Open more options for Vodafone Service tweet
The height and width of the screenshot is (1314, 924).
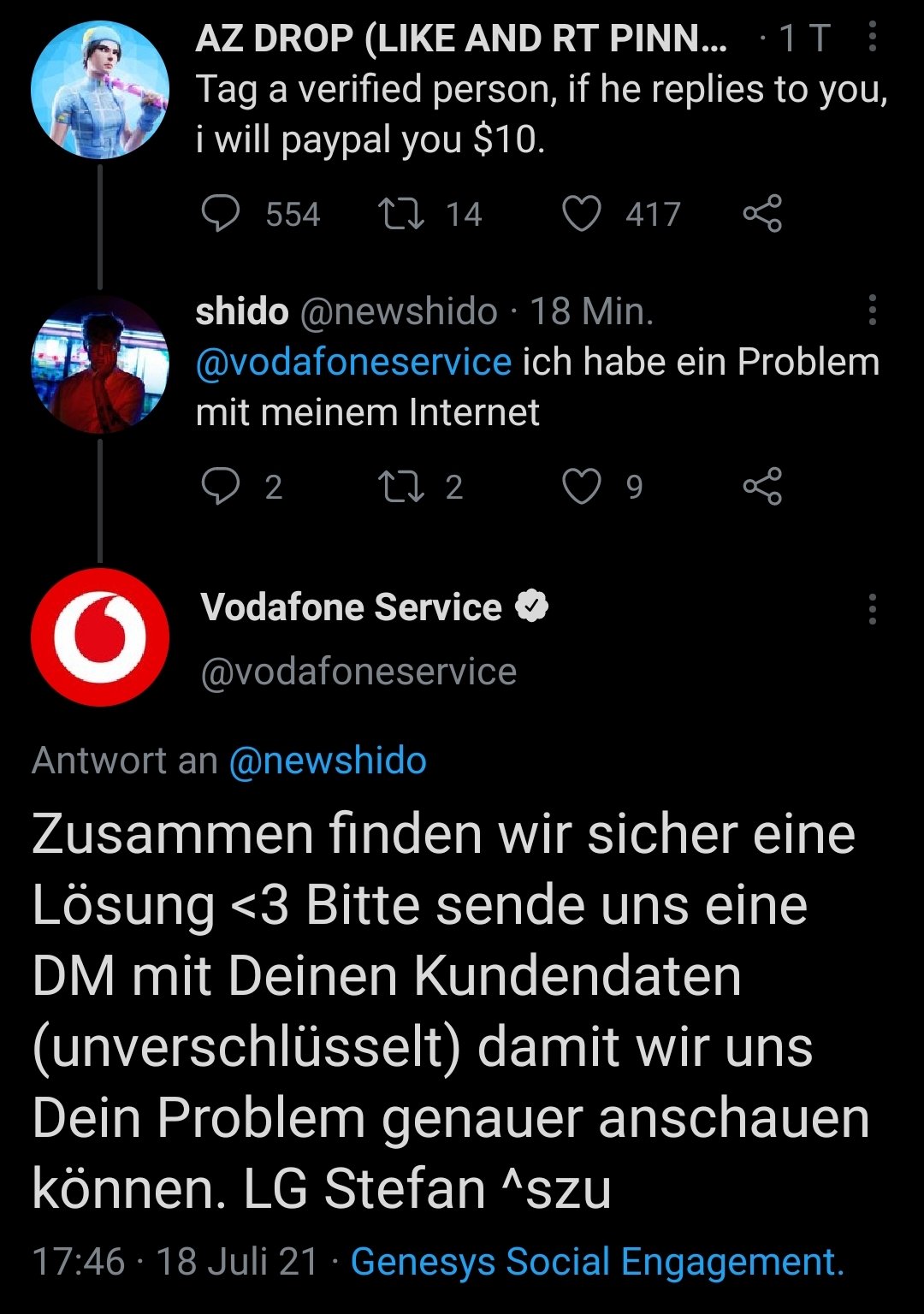point(872,608)
